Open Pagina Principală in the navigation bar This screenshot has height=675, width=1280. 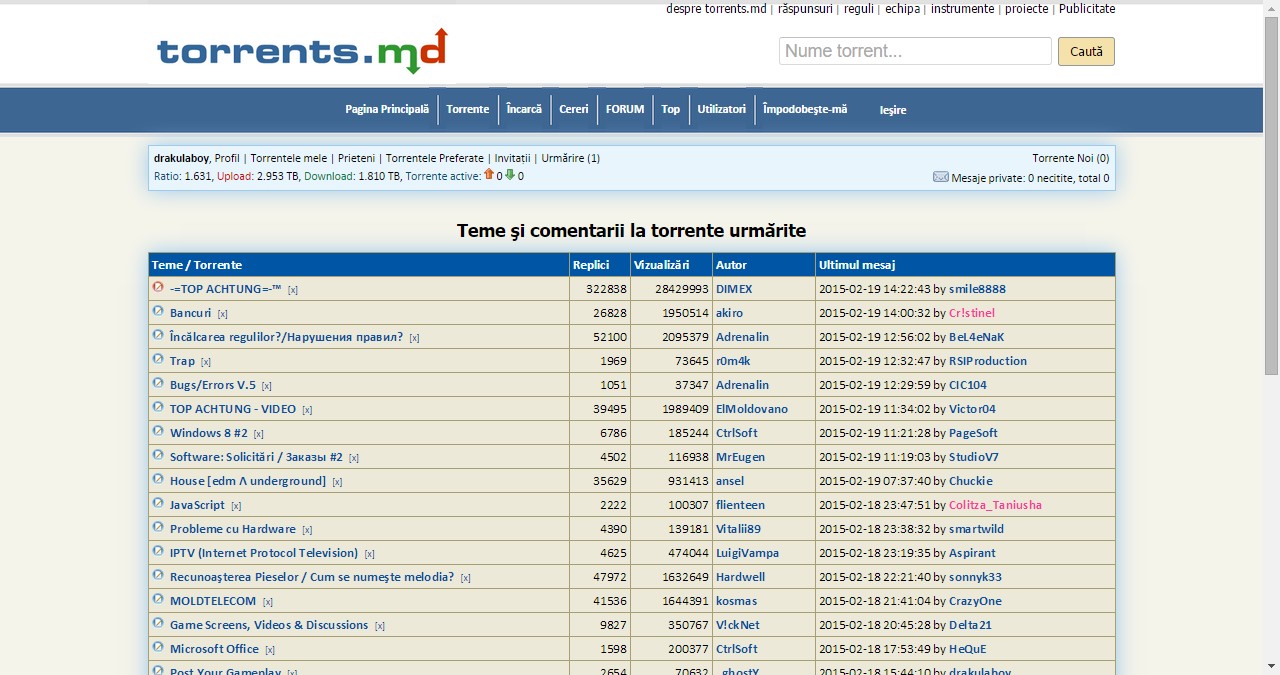tap(387, 109)
